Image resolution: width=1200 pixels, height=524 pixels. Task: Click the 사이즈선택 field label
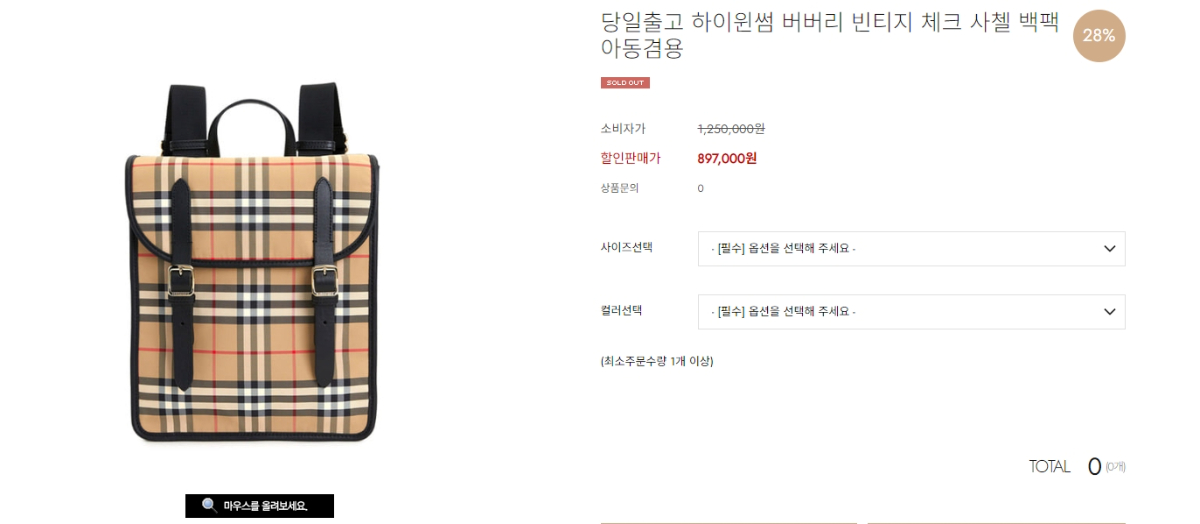(x=626, y=247)
